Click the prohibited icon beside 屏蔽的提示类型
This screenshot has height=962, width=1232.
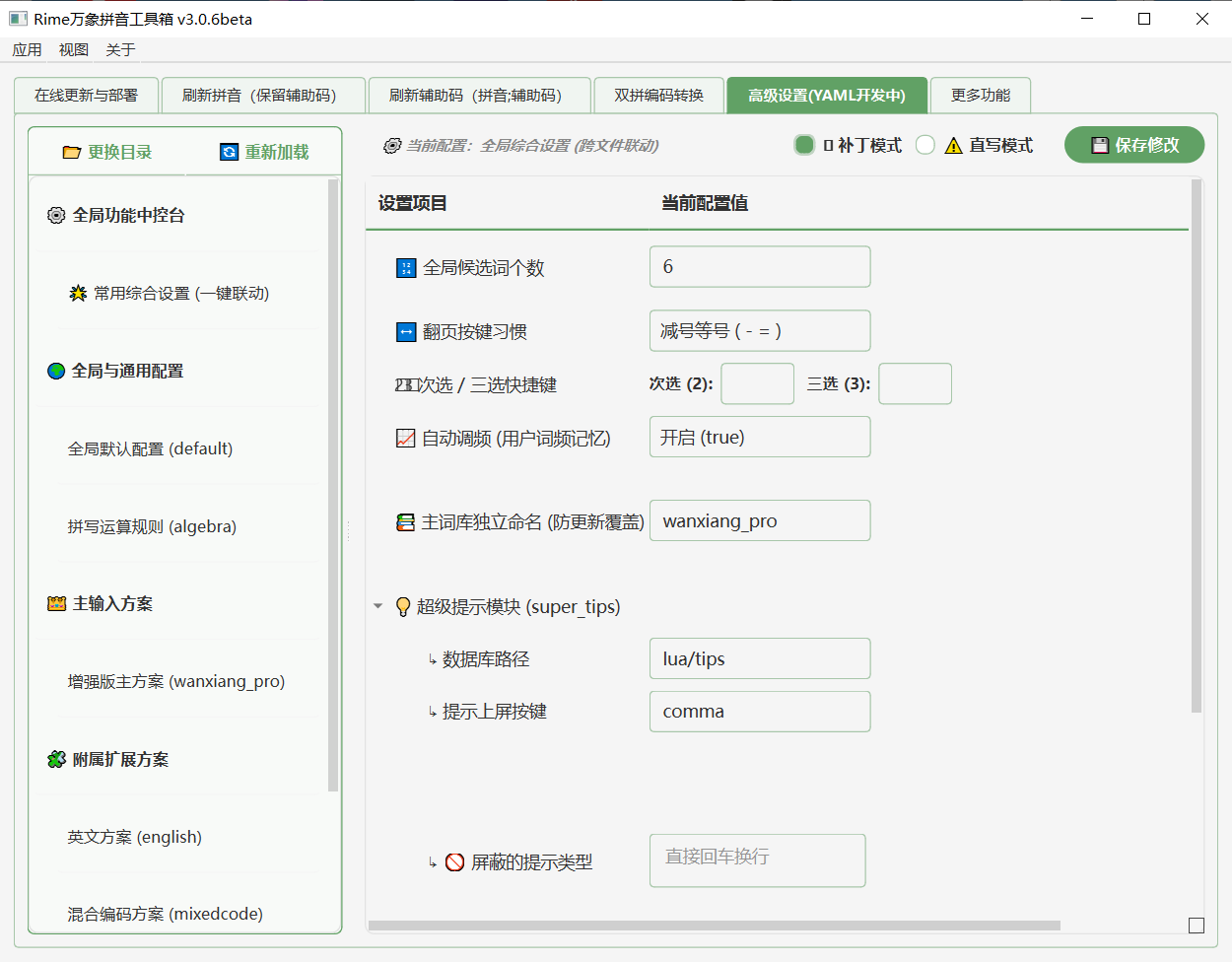[x=454, y=862]
